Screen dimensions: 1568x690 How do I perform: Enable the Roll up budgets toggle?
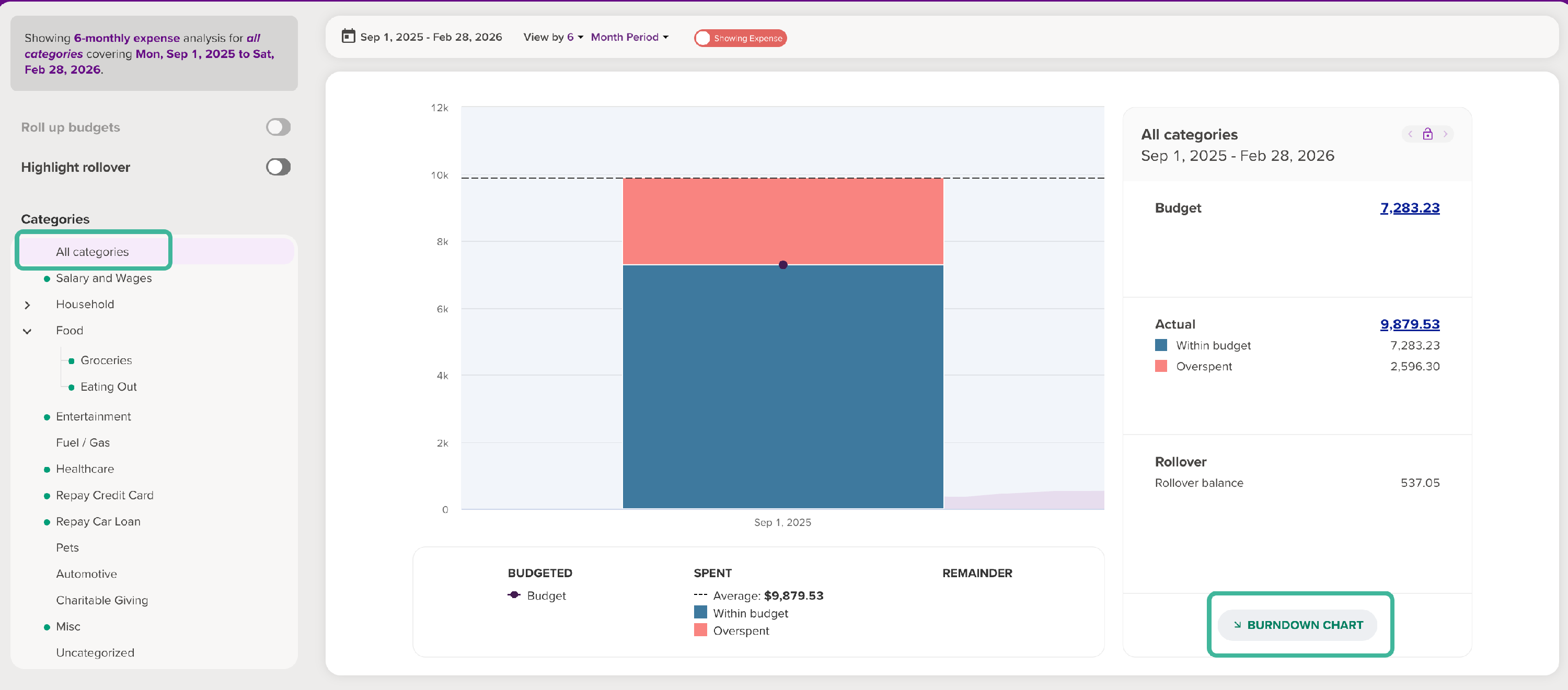tap(278, 127)
